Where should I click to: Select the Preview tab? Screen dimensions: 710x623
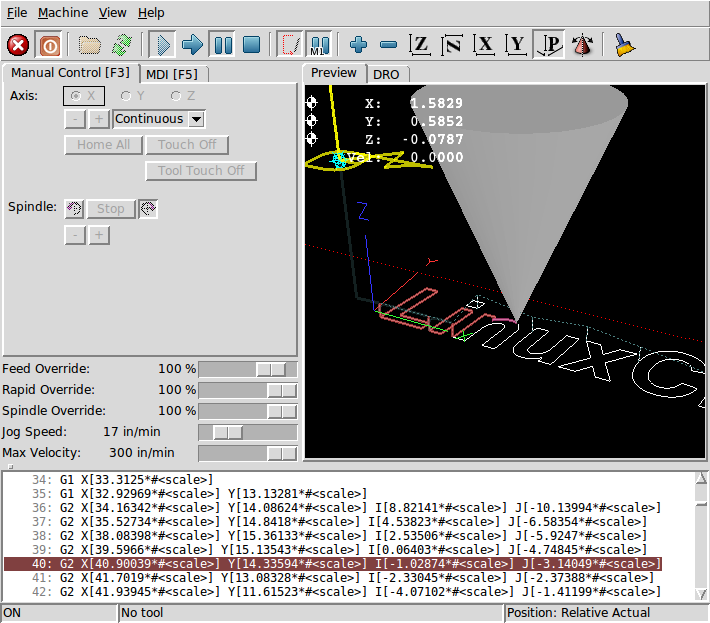tap(334, 73)
